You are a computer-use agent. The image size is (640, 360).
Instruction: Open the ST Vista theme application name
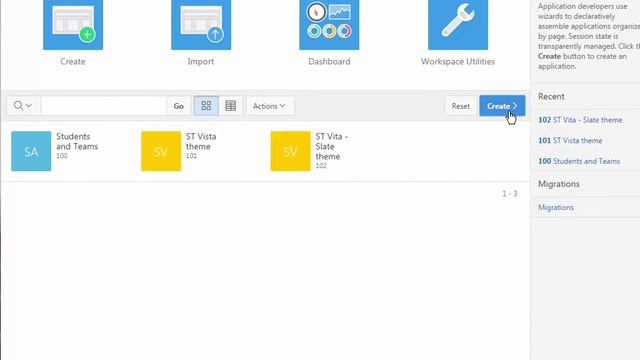pyautogui.click(x=201, y=141)
